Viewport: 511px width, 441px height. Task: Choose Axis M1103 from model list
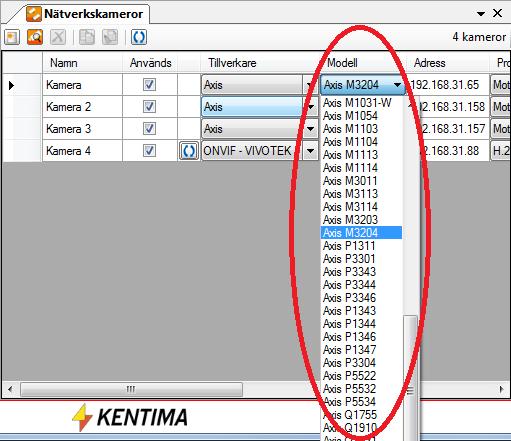click(361, 129)
